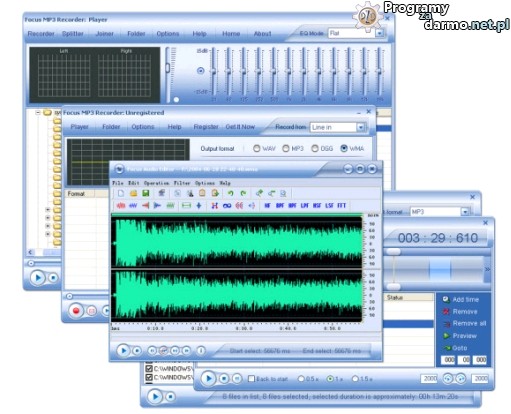511x414 pixels.
Task: Open Splitter menu in Player window
Action: coord(73,34)
